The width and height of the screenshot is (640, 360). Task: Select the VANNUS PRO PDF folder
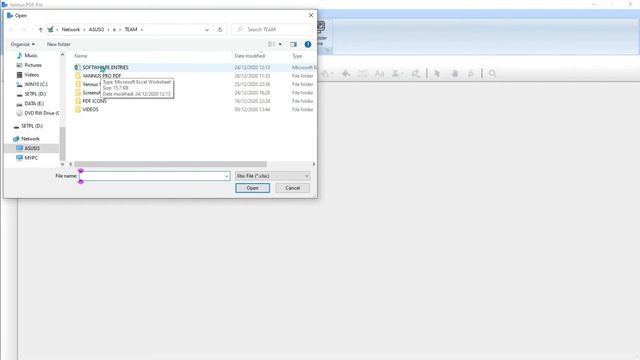102,76
